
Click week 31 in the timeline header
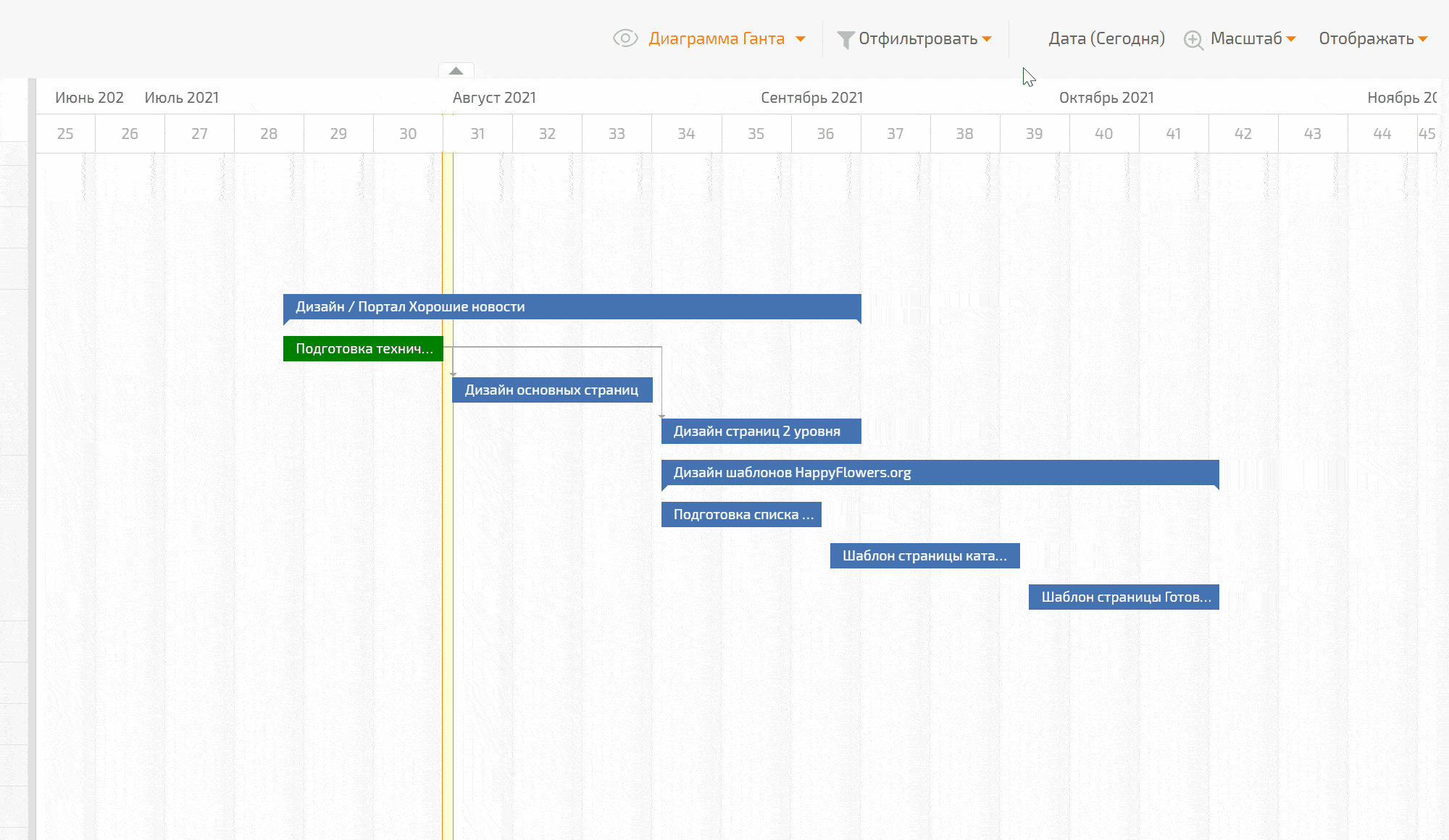[477, 133]
